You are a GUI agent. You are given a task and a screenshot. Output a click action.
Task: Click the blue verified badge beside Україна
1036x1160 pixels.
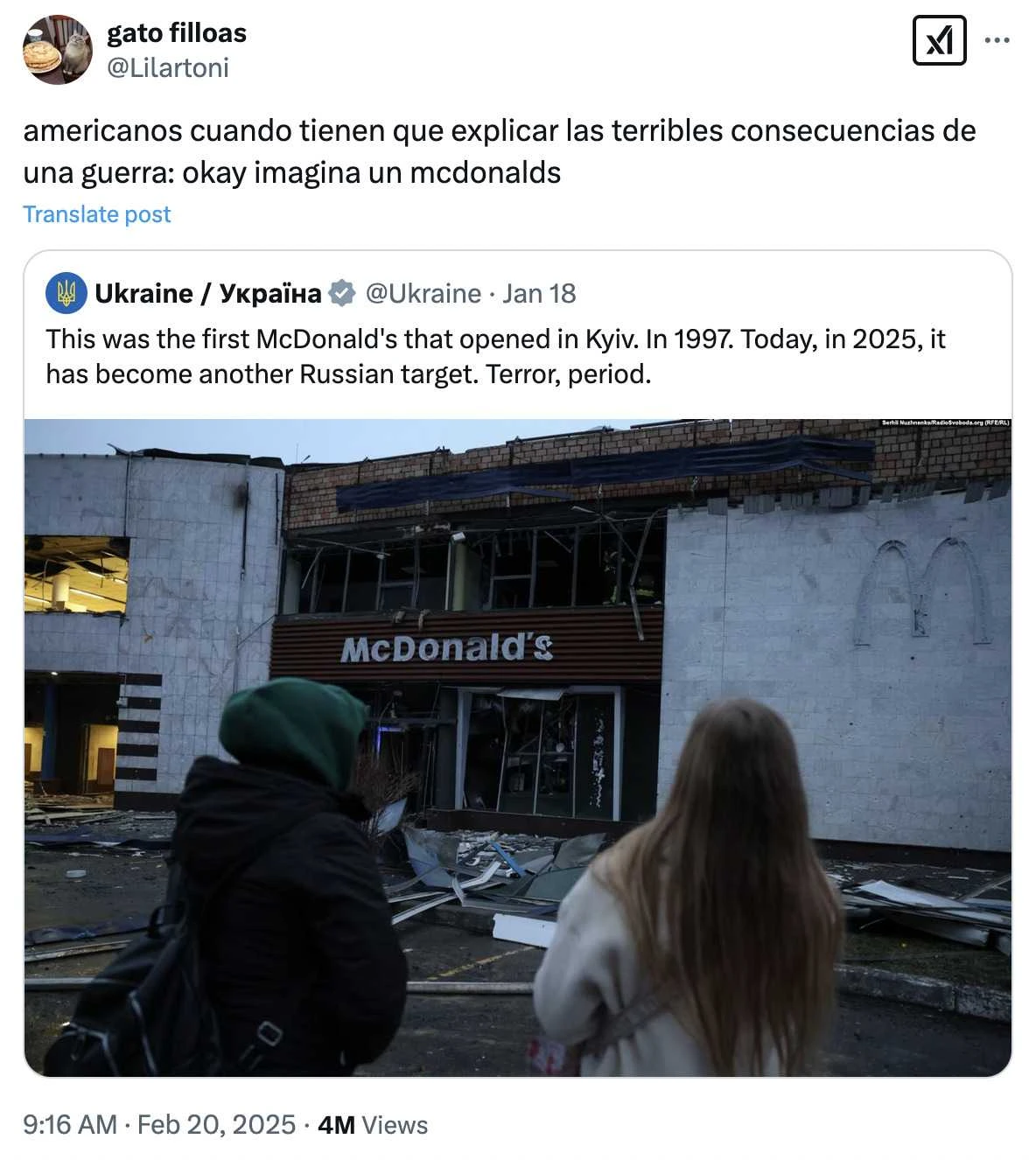pos(341,293)
